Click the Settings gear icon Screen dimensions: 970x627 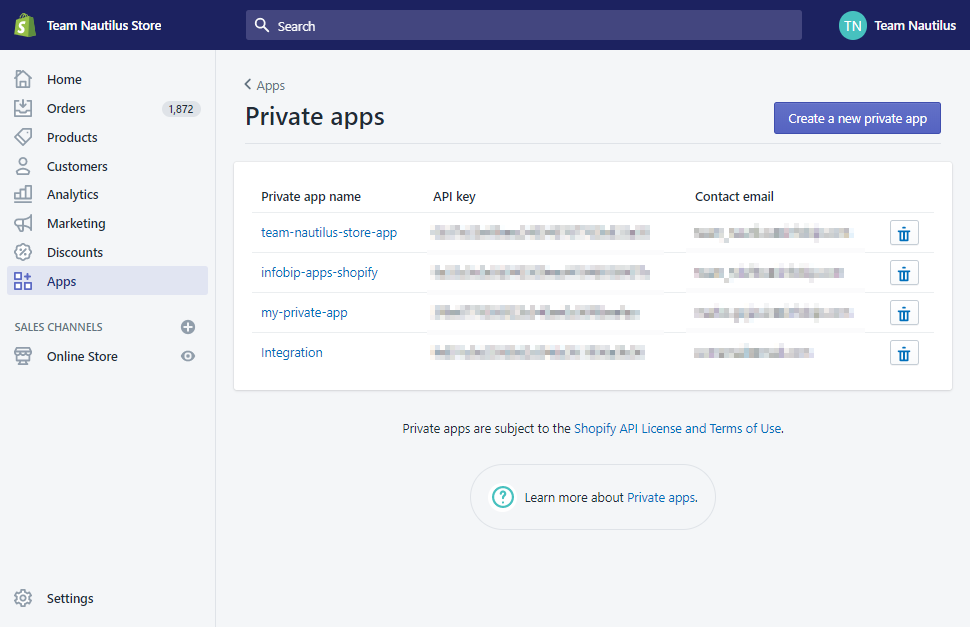coord(24,598)
